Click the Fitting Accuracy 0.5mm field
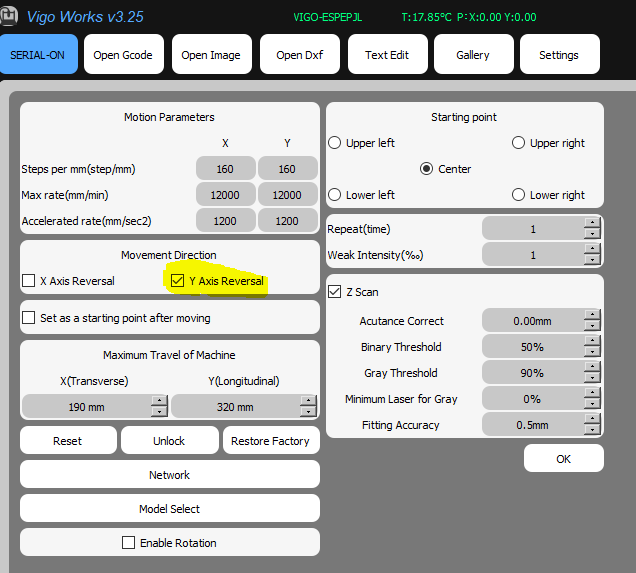Image resolution: width=636 pixels, height=573 pixels. coord(533,424)
